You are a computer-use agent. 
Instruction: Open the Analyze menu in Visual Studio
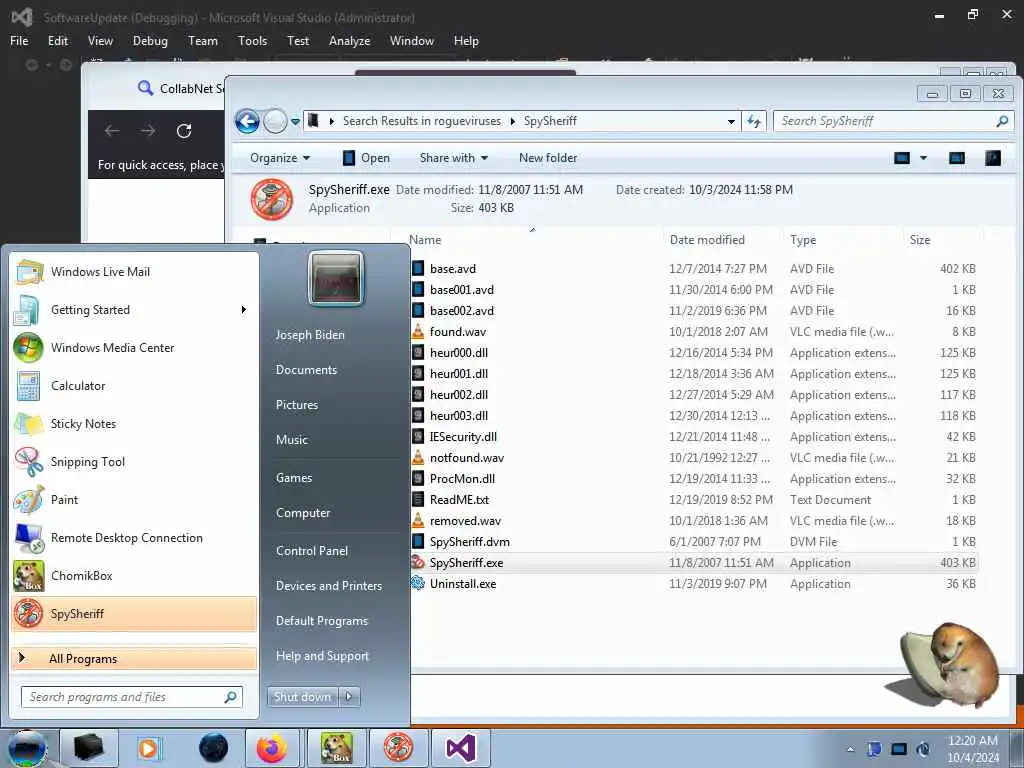349,40
